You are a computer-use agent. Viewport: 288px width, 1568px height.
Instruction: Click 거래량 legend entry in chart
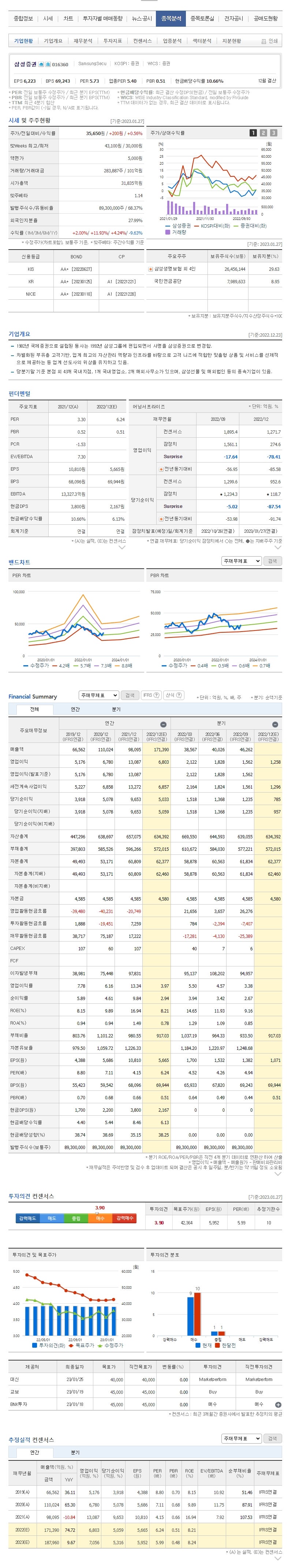tap(175, 232)
